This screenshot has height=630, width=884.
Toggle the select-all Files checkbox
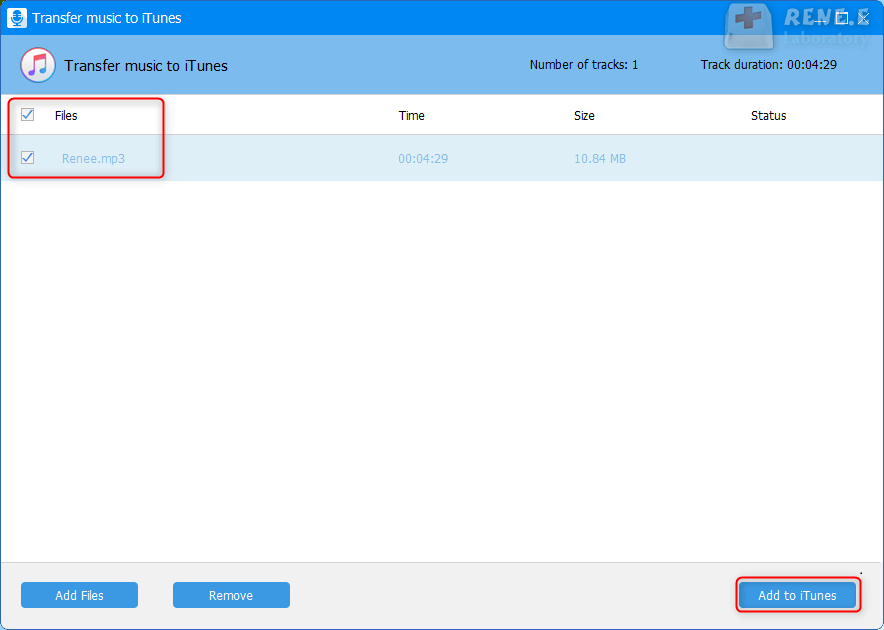(x=27, y=114)
